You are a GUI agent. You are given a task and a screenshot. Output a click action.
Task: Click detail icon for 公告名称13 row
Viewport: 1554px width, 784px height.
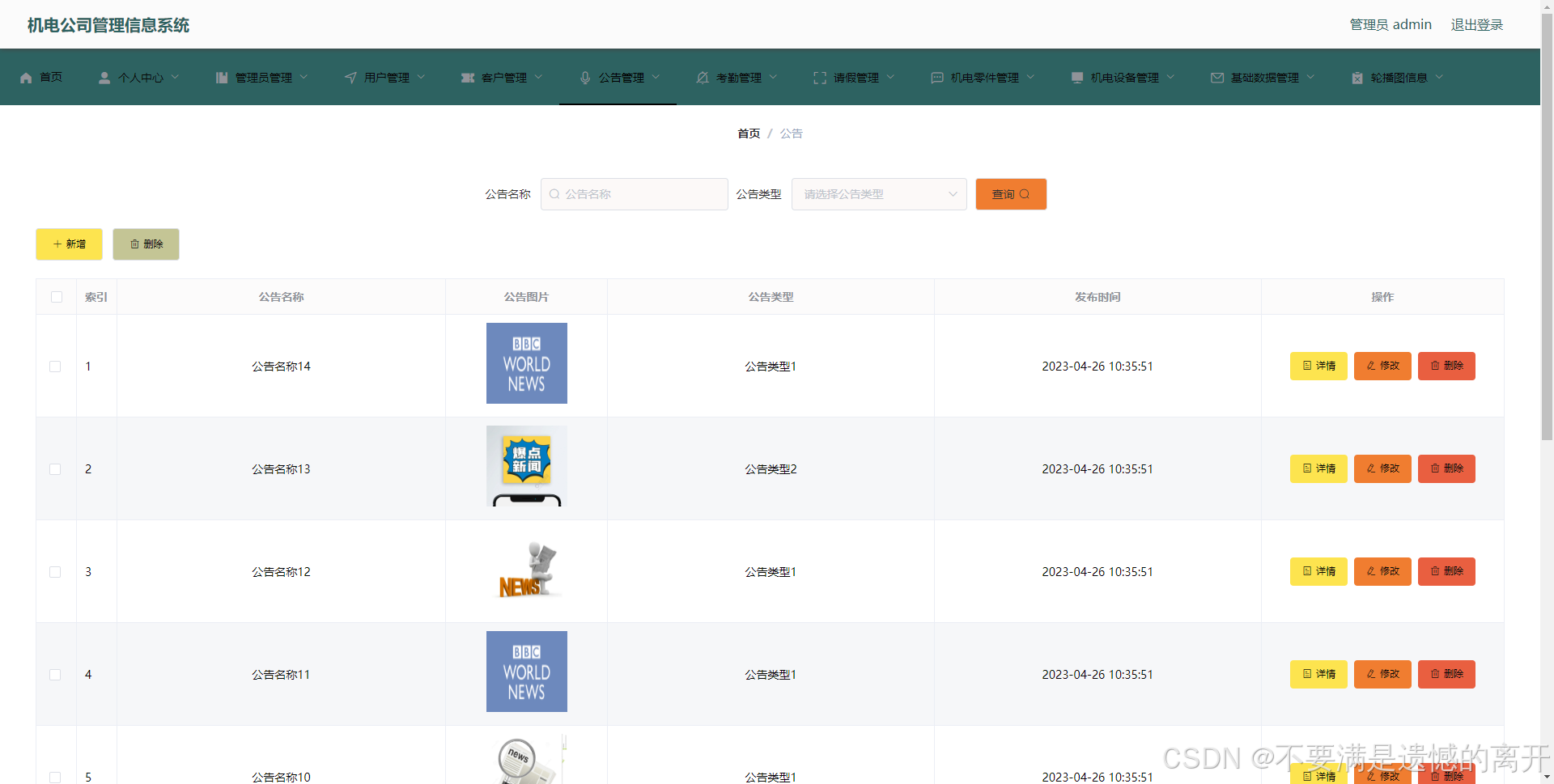coord(1307,468)
